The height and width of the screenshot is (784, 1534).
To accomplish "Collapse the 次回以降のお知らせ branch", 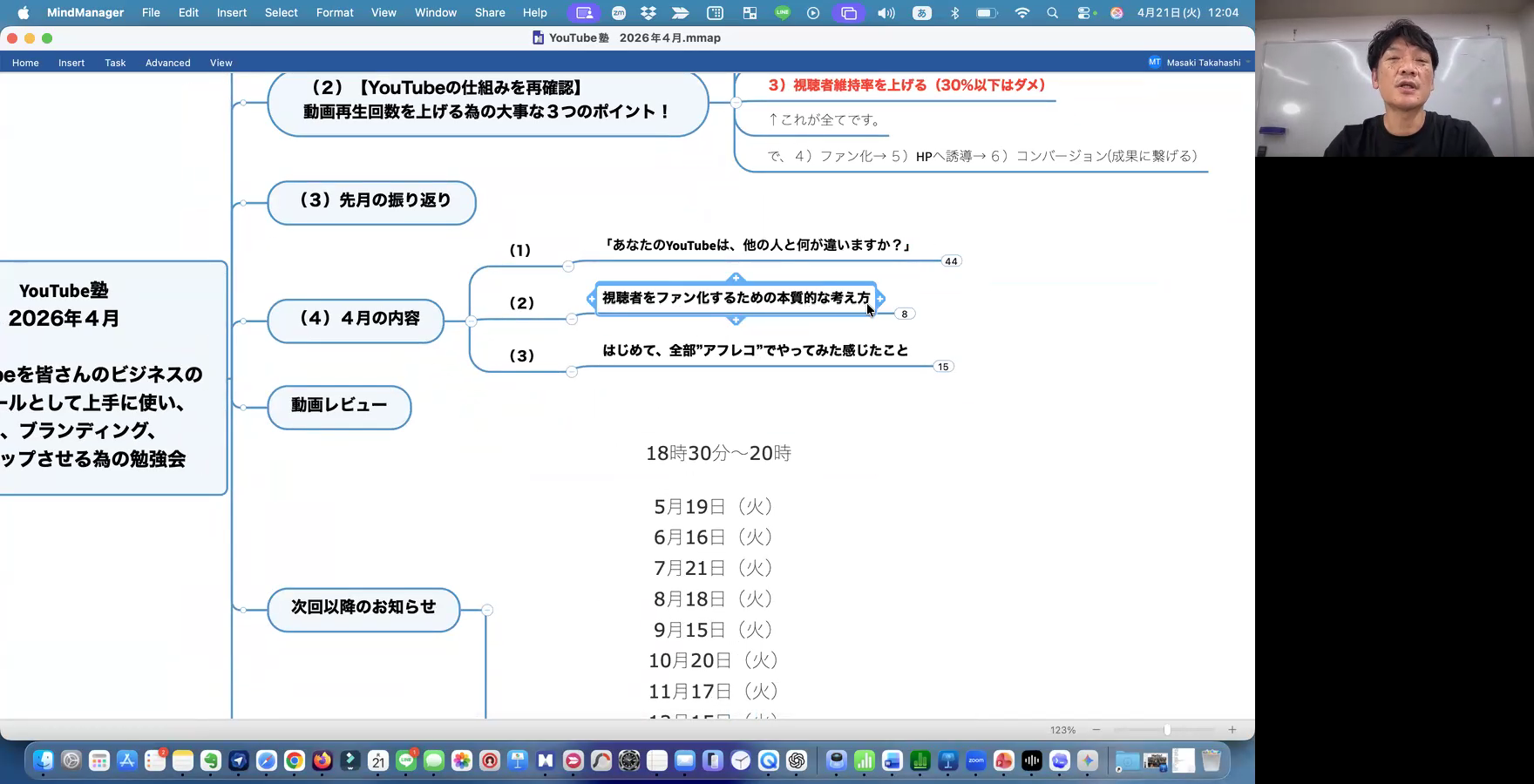I will (487, 610).
